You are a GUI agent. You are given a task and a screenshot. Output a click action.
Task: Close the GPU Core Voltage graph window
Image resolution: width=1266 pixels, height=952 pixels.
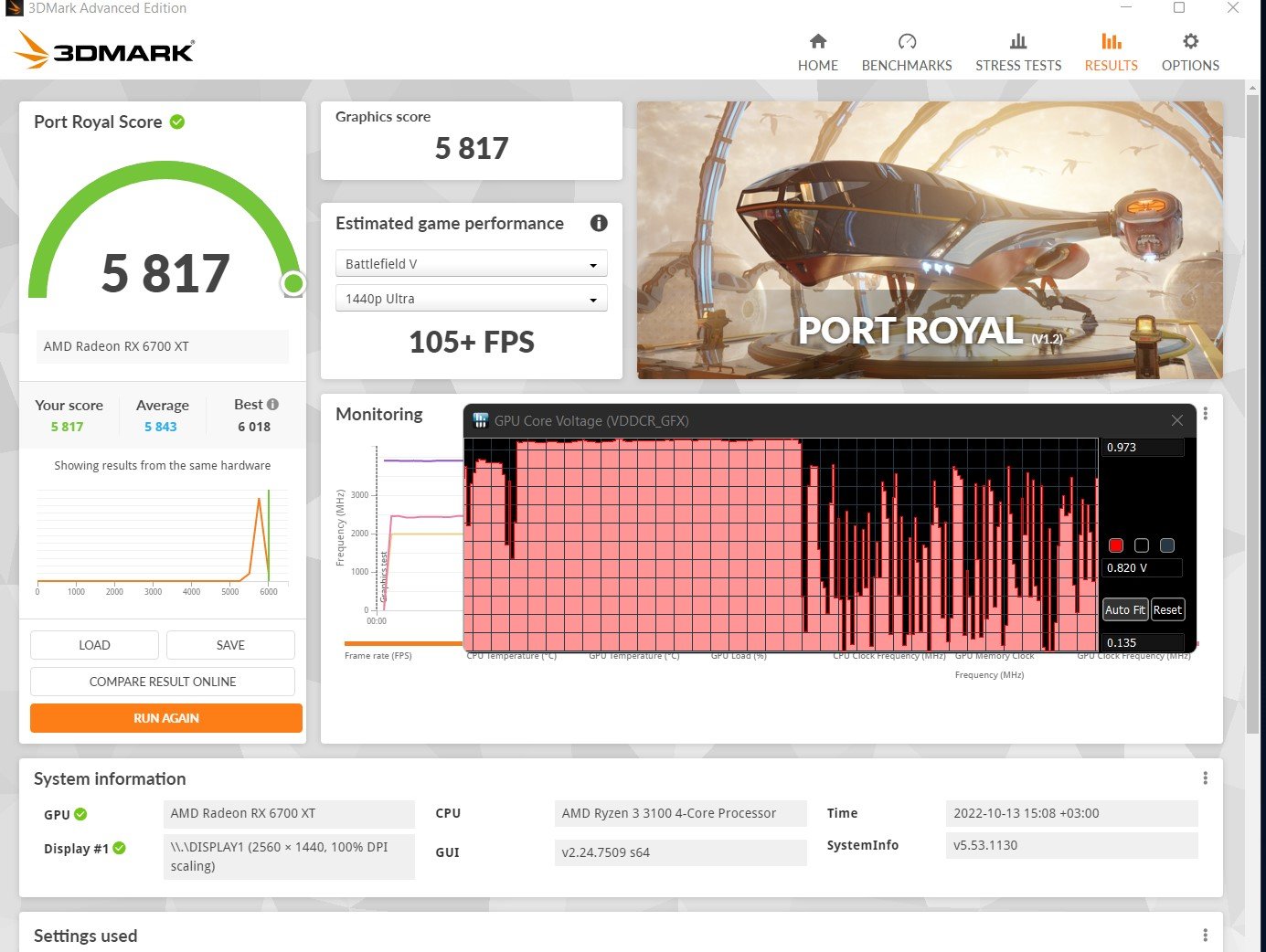[1177, 420]
